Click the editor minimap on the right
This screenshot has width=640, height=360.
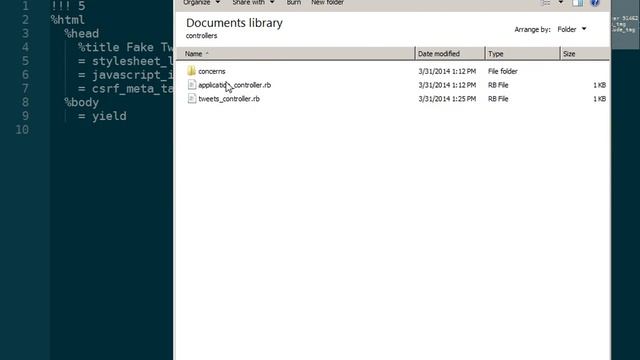pyautogui.click(x=625, y=24)
